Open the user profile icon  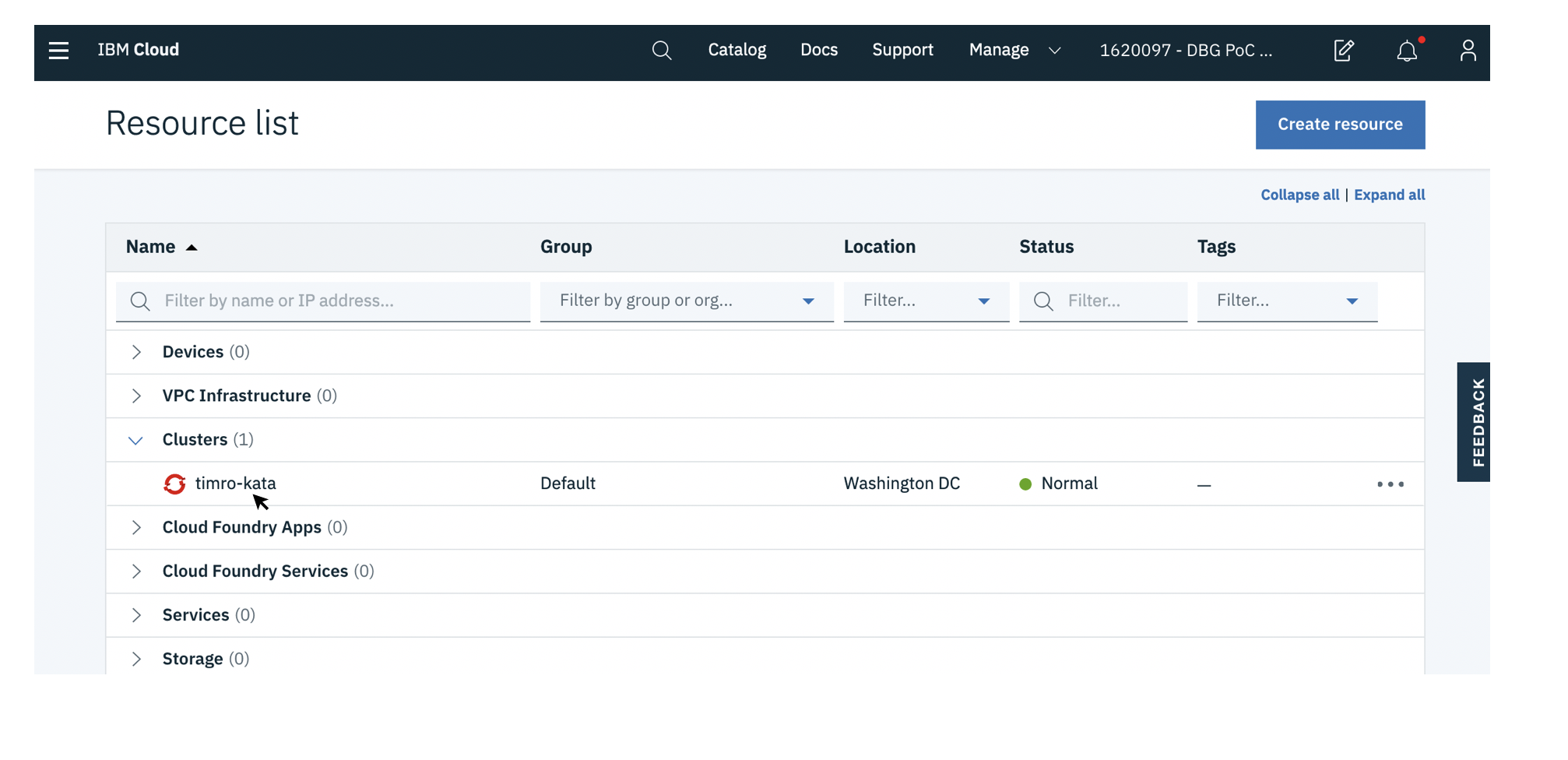pyautogui.click(x=1468, y=51)
